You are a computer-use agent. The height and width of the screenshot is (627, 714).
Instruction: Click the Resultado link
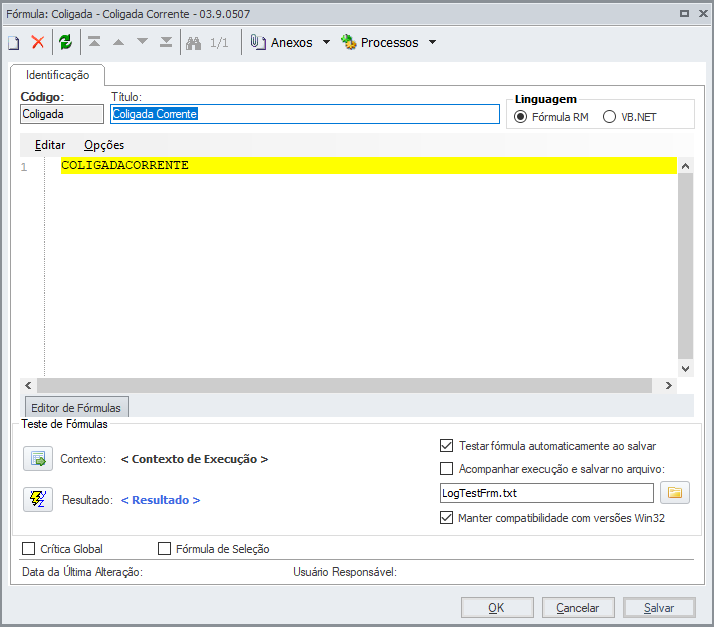pyautogui.click(x=160, y=500)
